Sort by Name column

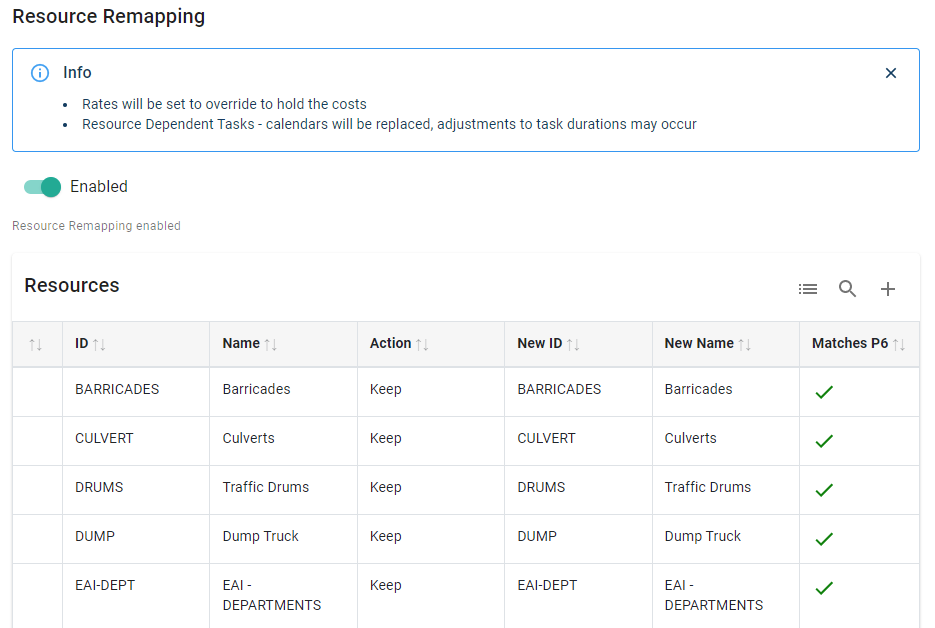[271, 344]
